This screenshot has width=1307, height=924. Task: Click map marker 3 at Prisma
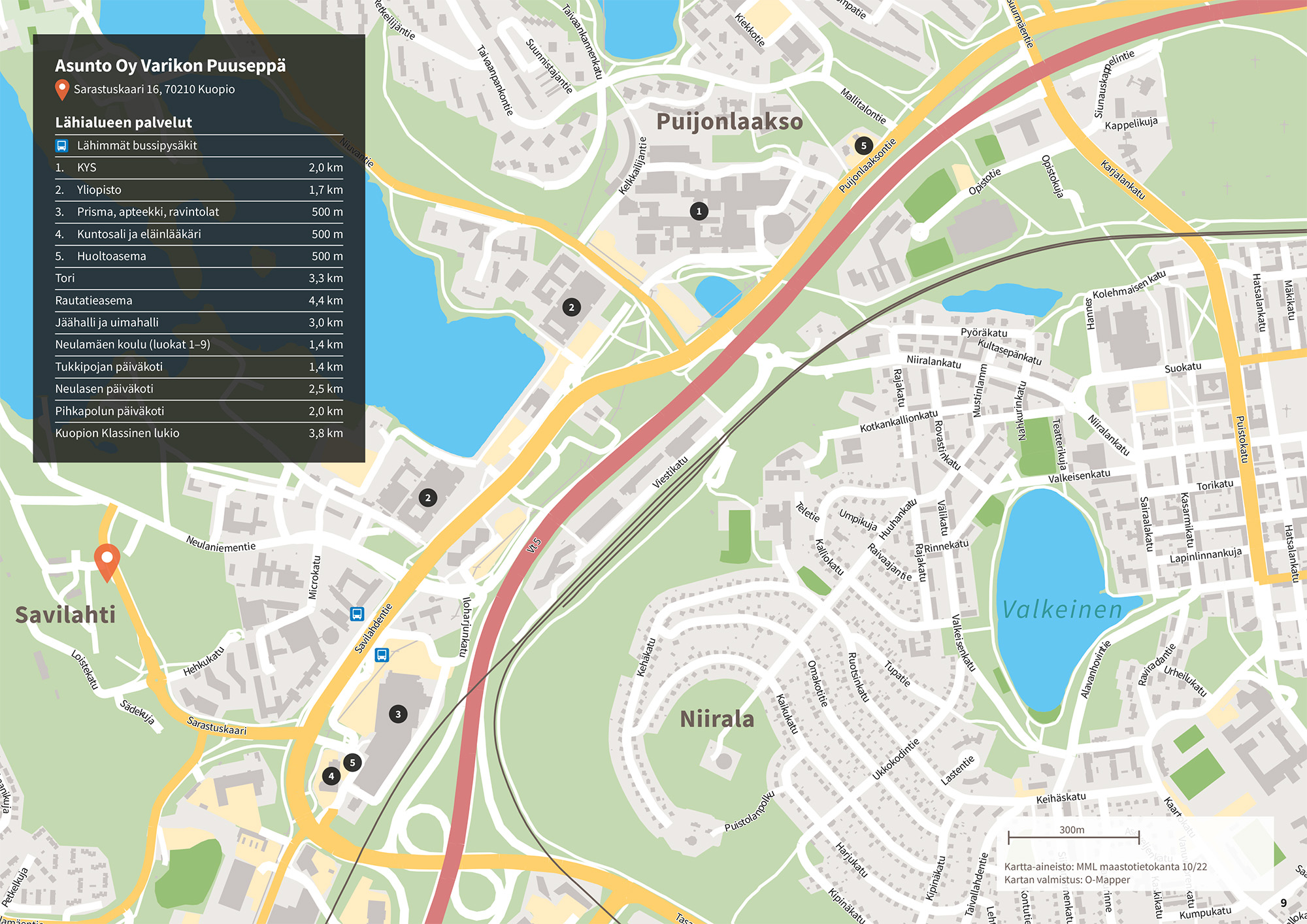(x=398, y=714)
